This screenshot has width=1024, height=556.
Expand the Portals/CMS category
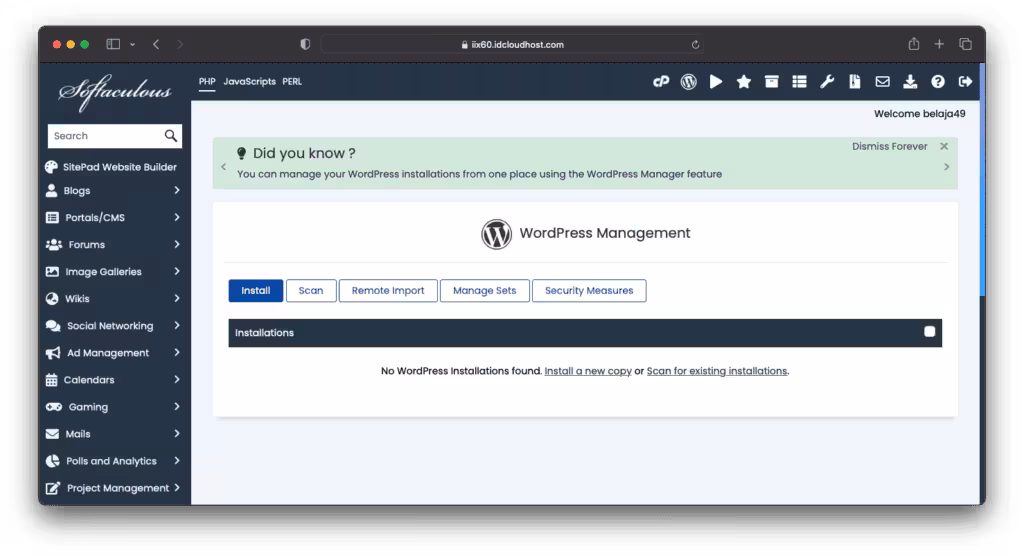click(113, 218)
